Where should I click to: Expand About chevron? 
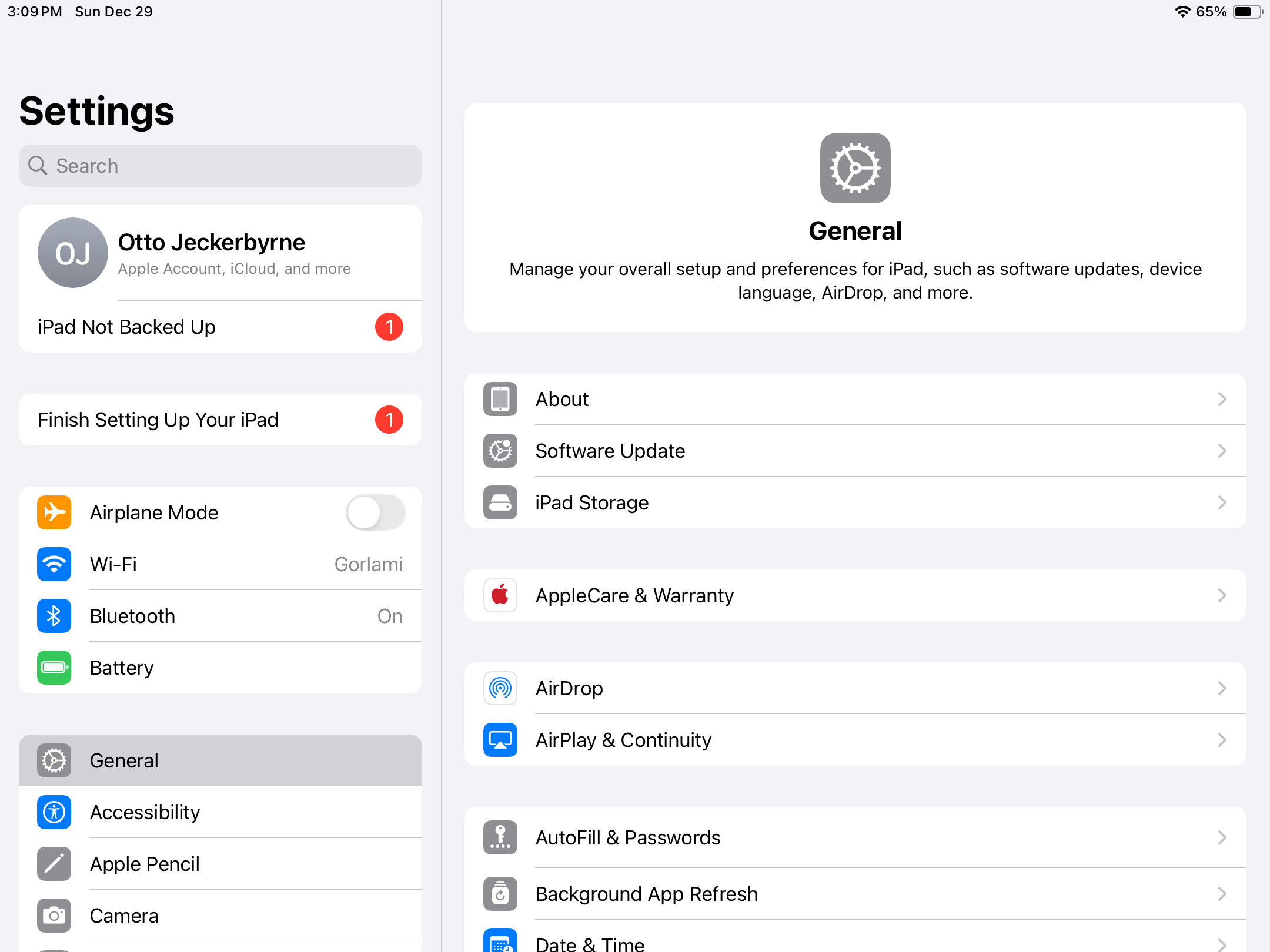click(1222, 399)
